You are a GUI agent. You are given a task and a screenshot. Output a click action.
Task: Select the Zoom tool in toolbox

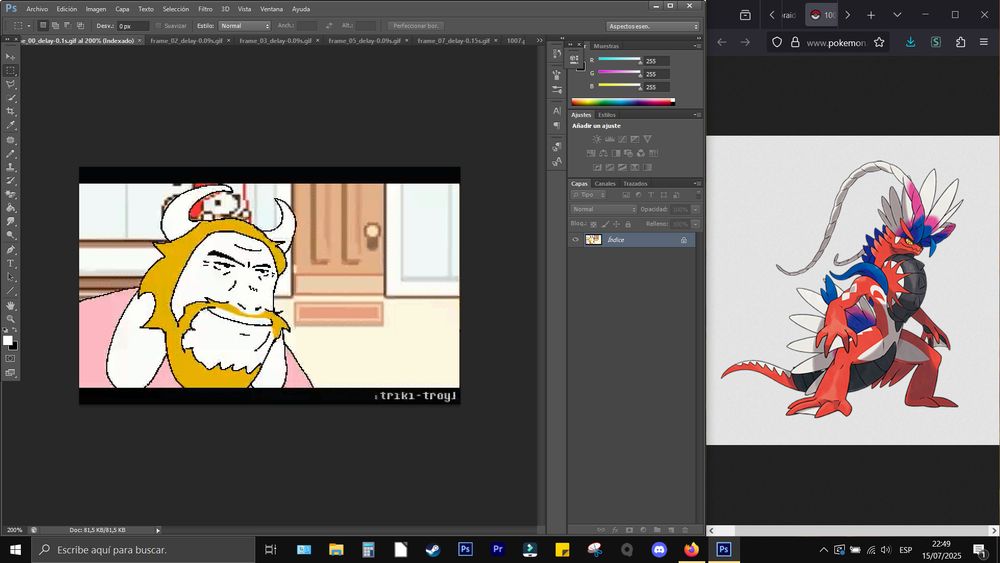[10, 319]
